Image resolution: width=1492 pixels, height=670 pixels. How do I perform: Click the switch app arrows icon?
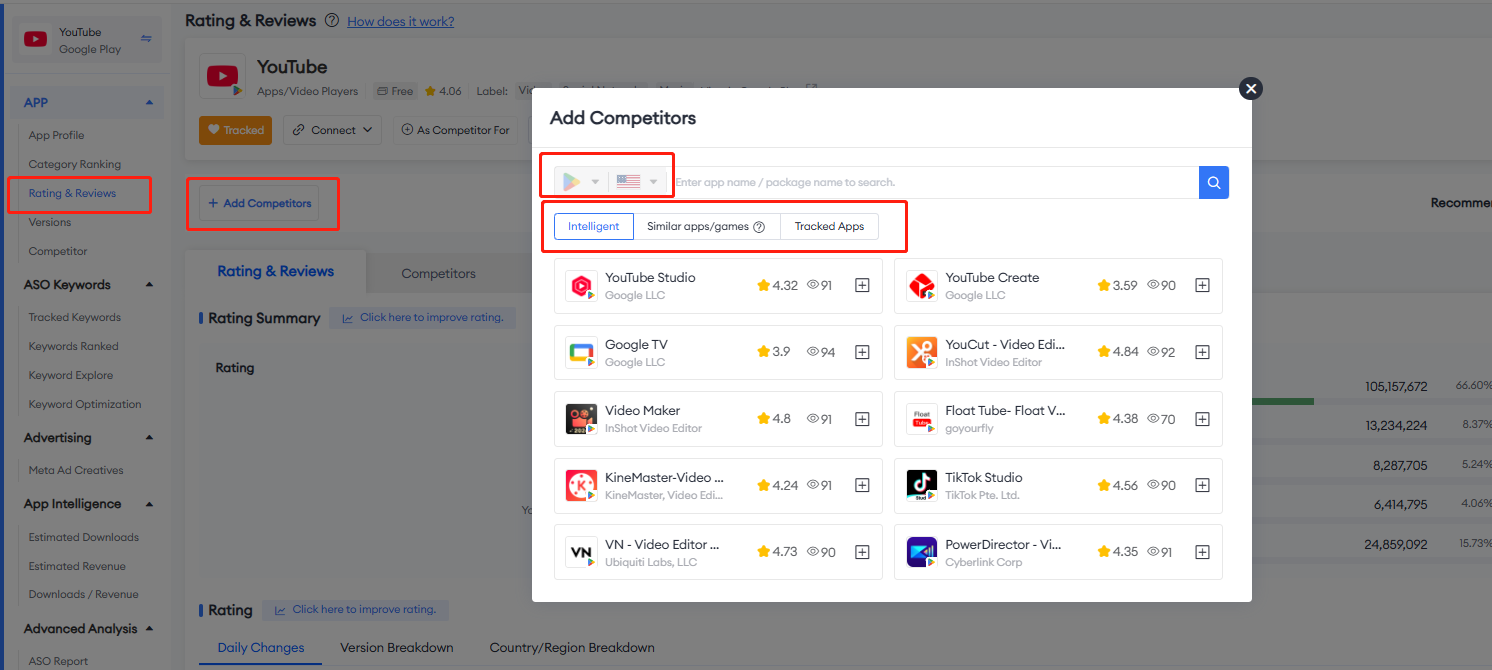tap(146, 39)
